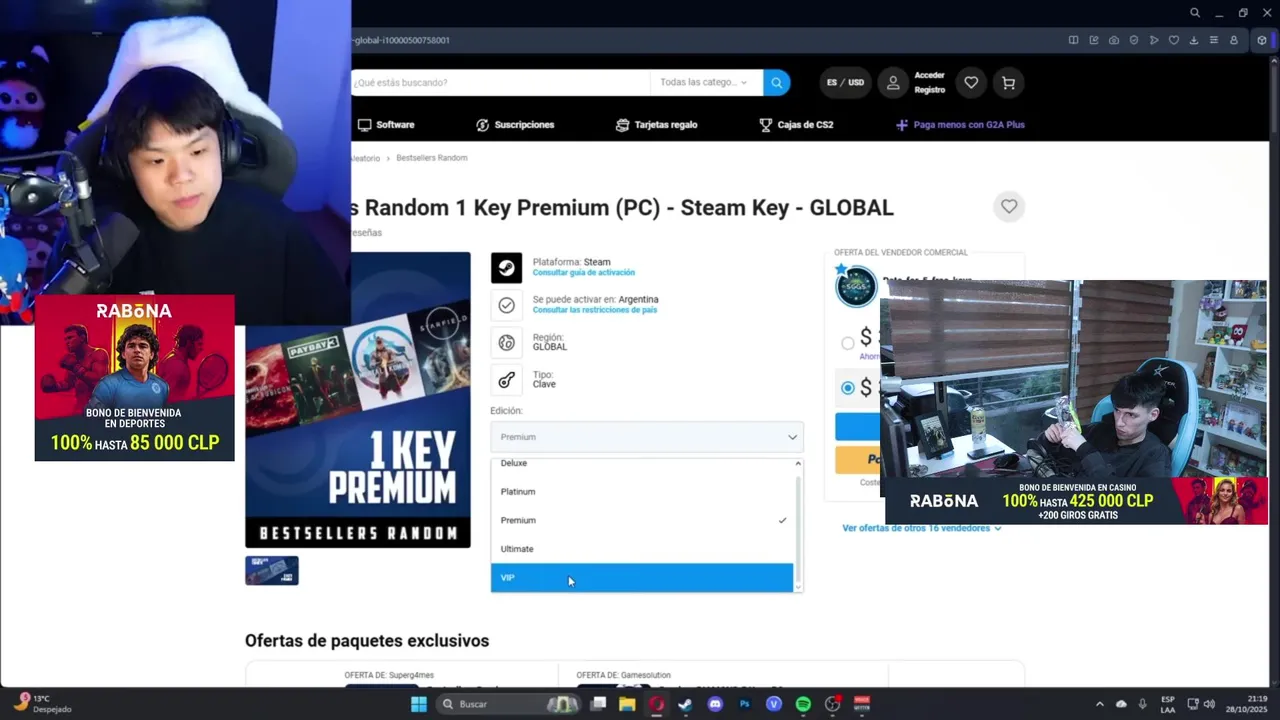Open browser edit note icon in toolbar
The height and width of the screenshot is (720, 1280).
click(1094, 40)
